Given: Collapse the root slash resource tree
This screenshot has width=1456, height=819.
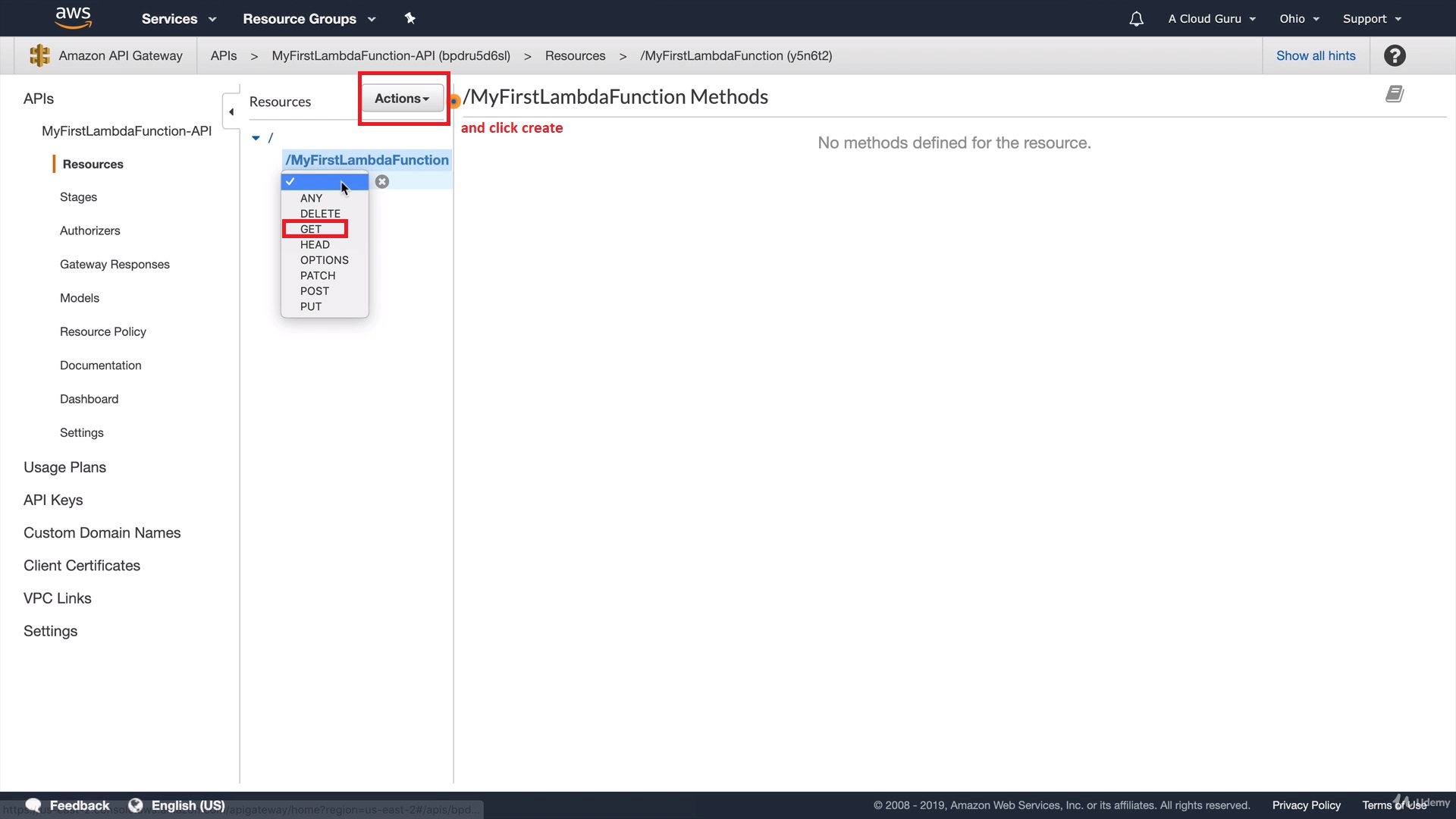Looking at the screenshot, I should (256, 138).
